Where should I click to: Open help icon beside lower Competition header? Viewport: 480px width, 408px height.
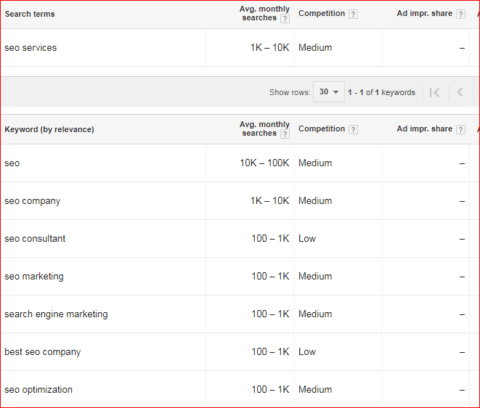pyautogui.click(x=353, y=130)
